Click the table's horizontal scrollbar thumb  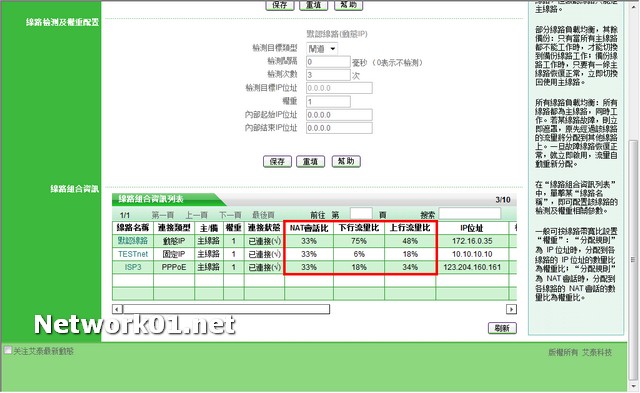pyautogui.click(x=226, y=309)
